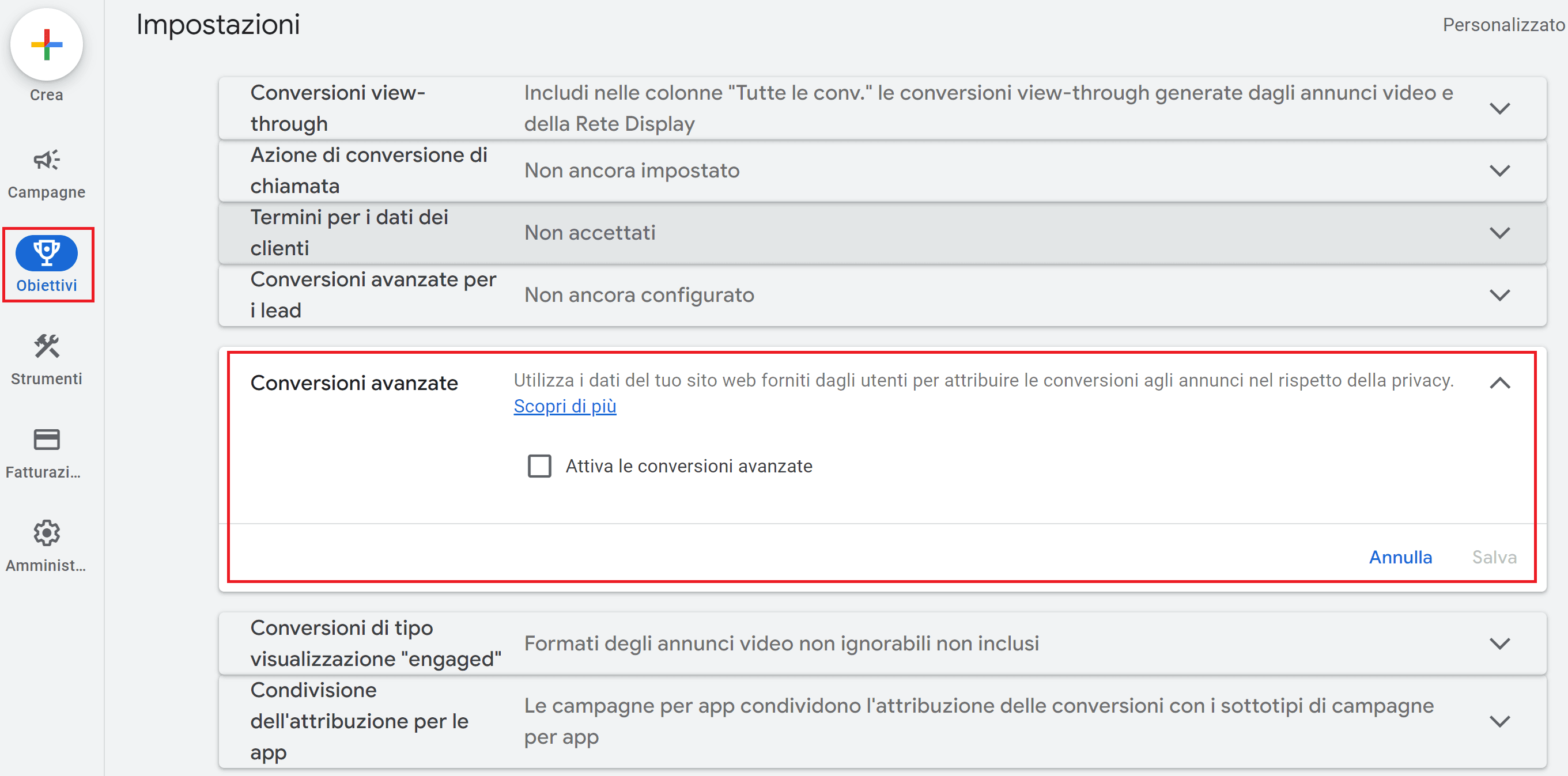Expand Azione di conversione di chiamata chevron
This screenshot has width=1568, height=776.
point(1500,171)
